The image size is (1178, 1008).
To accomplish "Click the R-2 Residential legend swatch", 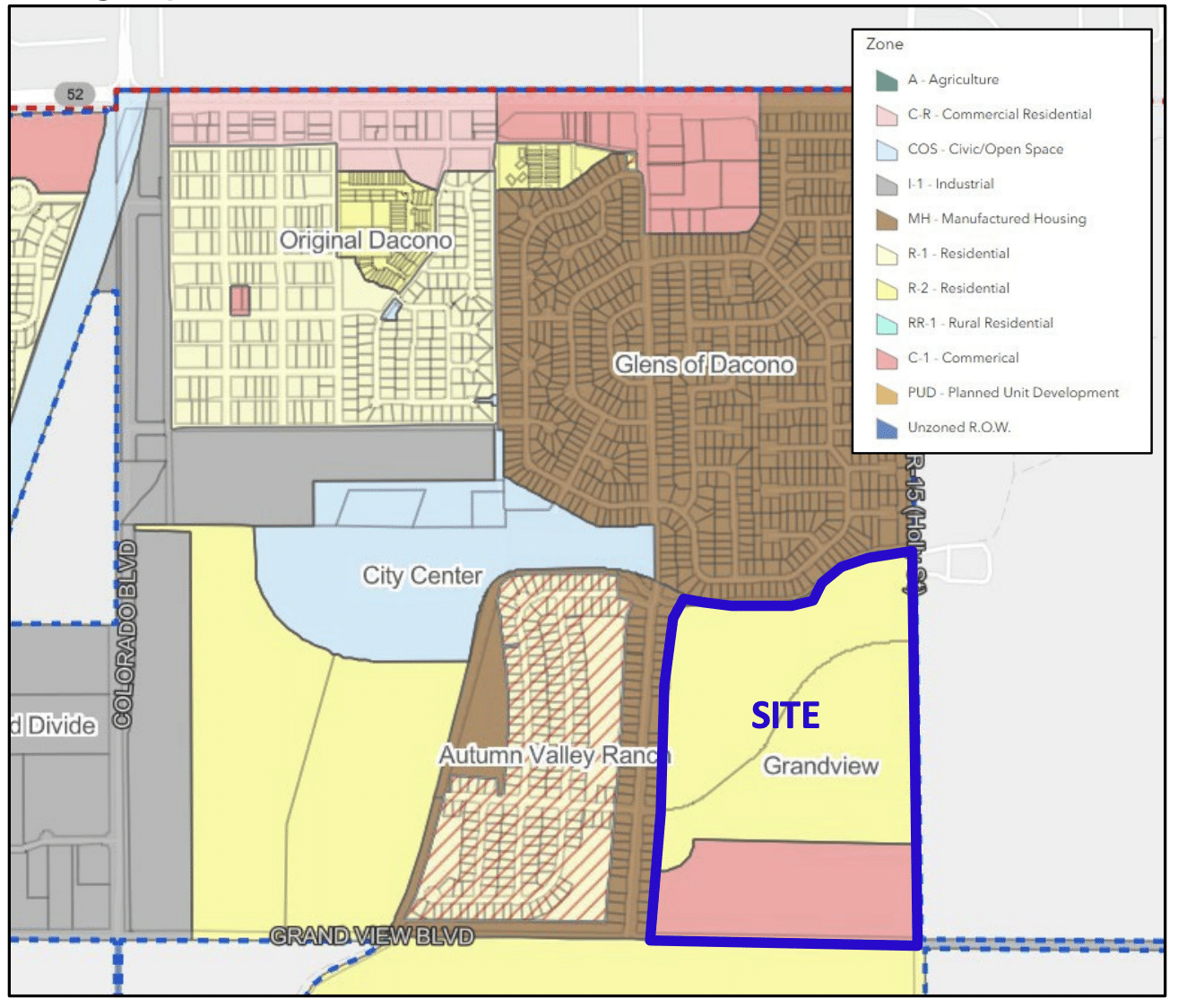I will (x=887, y=289).
